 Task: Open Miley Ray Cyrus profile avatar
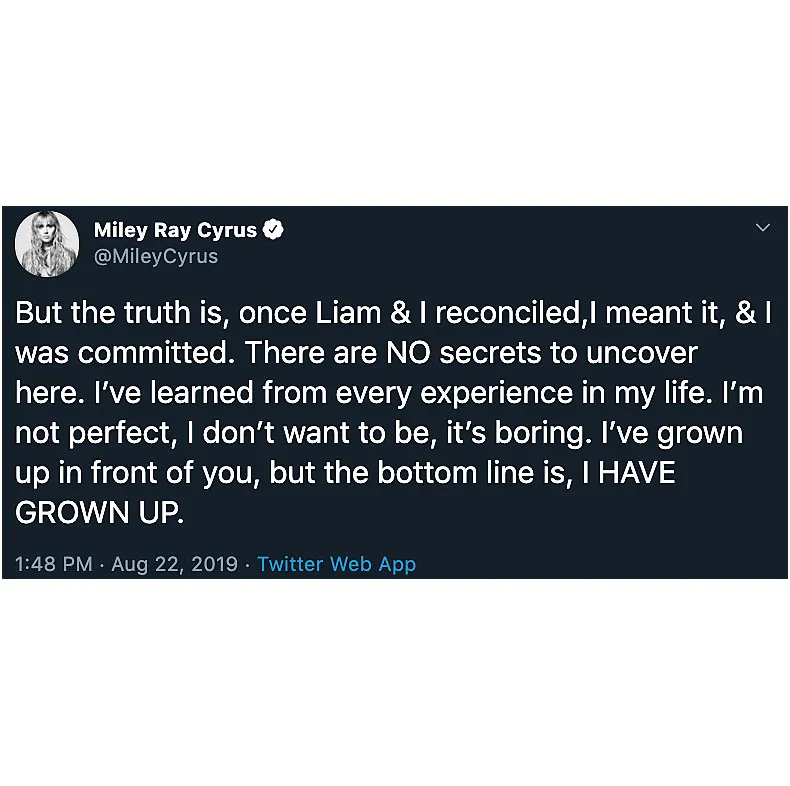pyautogui.click(x=47, y=244)
